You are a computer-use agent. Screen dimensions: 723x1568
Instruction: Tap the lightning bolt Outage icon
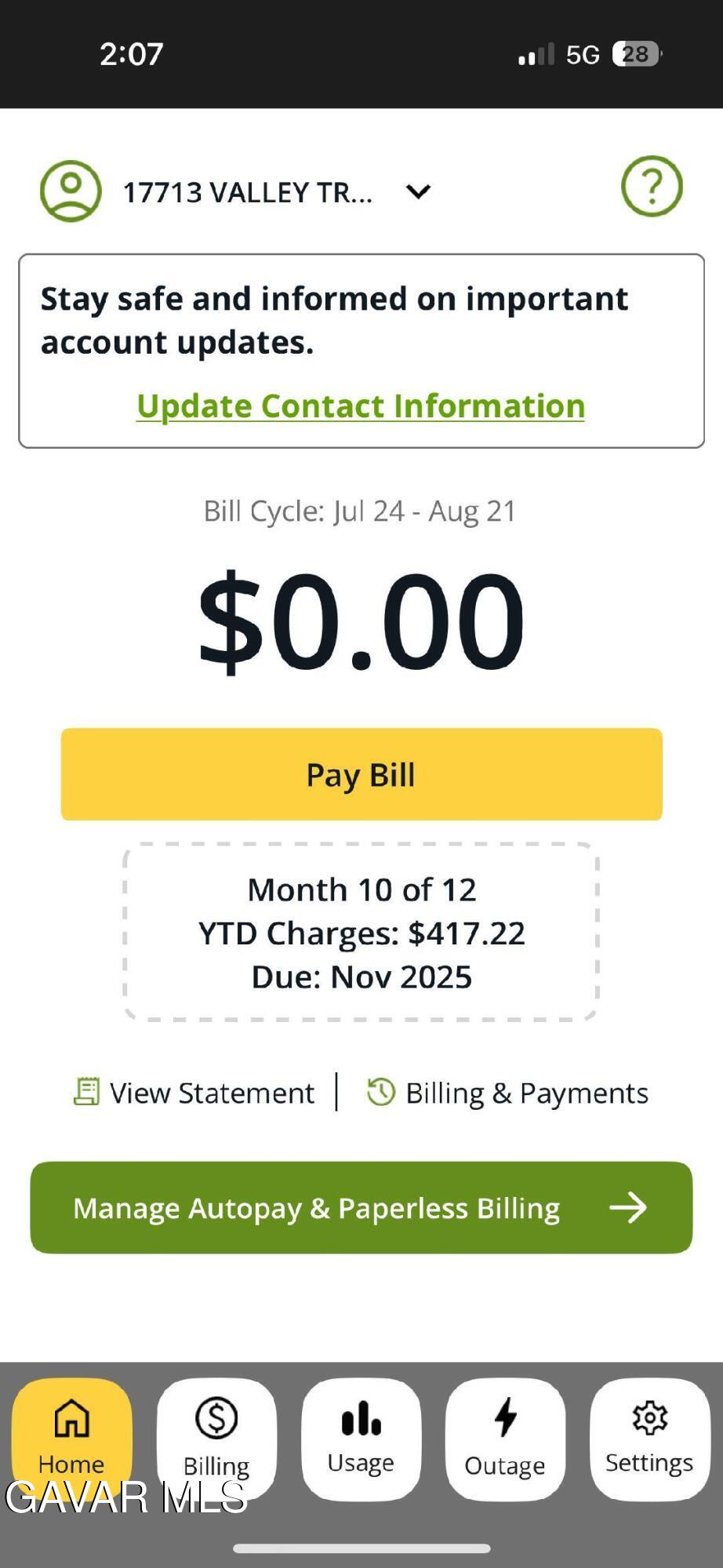(505, 1418)
